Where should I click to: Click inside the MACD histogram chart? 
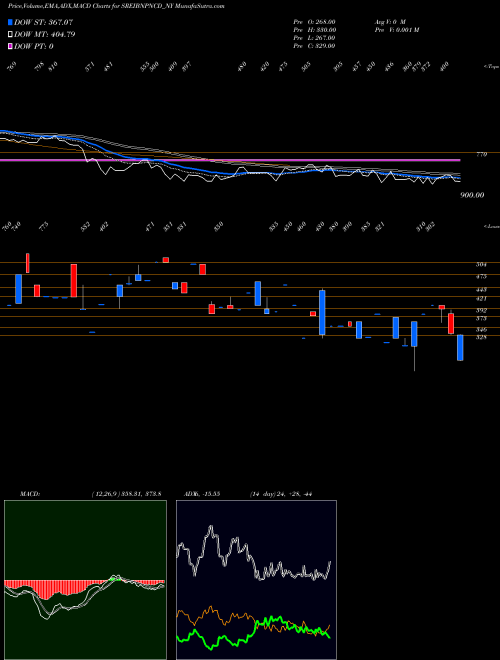point(85,580)
